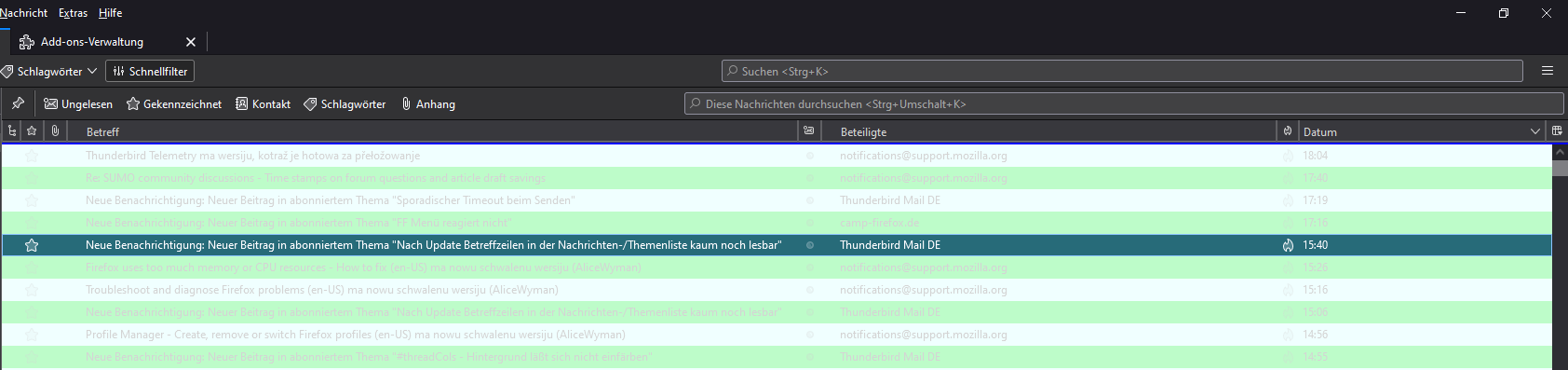Sort by thread column header icon

tap(11, 131)
